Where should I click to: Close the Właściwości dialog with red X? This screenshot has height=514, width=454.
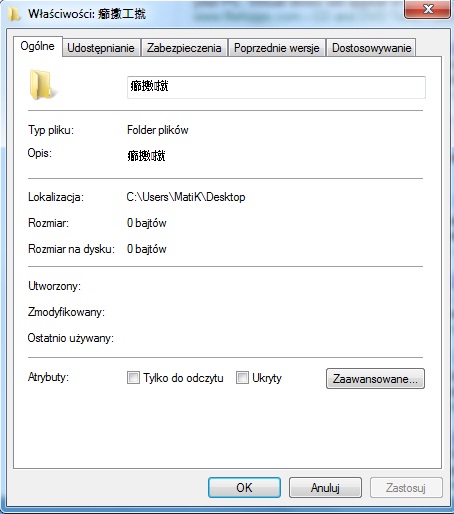[x=428, y=9]
